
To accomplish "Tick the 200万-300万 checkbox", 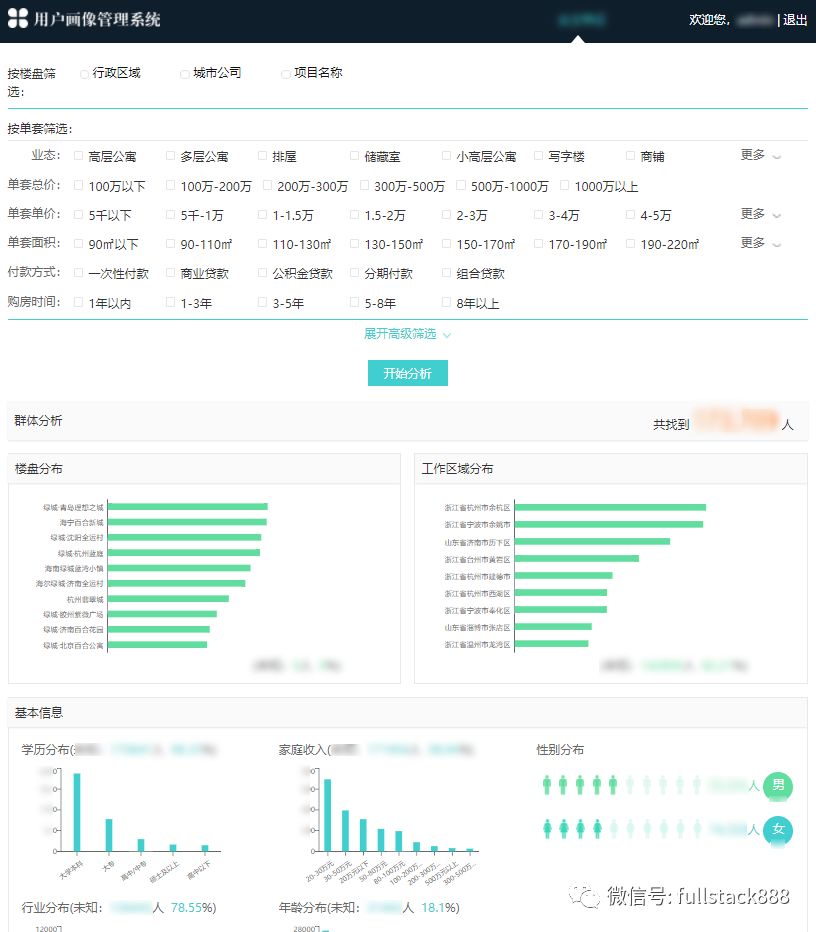I will [267, 185].
